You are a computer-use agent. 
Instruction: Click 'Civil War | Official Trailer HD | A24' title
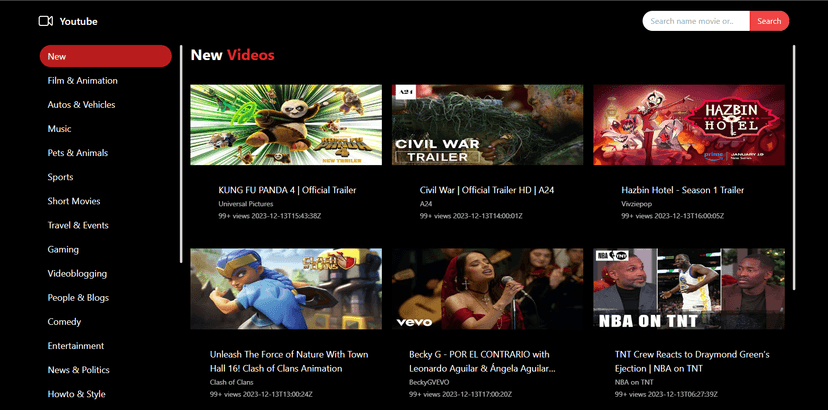tap(487, 190)
